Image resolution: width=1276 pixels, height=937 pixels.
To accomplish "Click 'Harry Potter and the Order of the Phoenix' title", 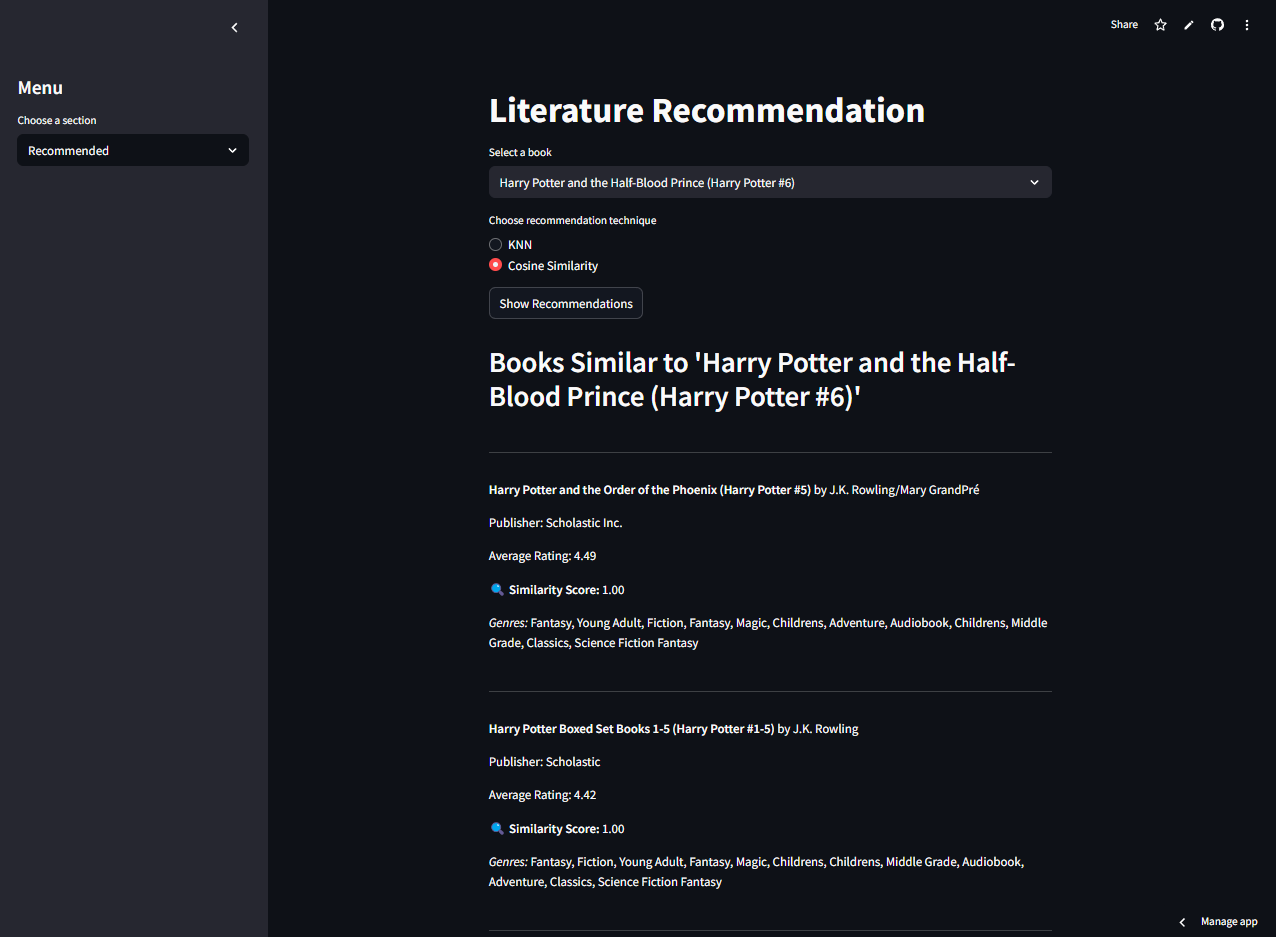I will 650,490.
